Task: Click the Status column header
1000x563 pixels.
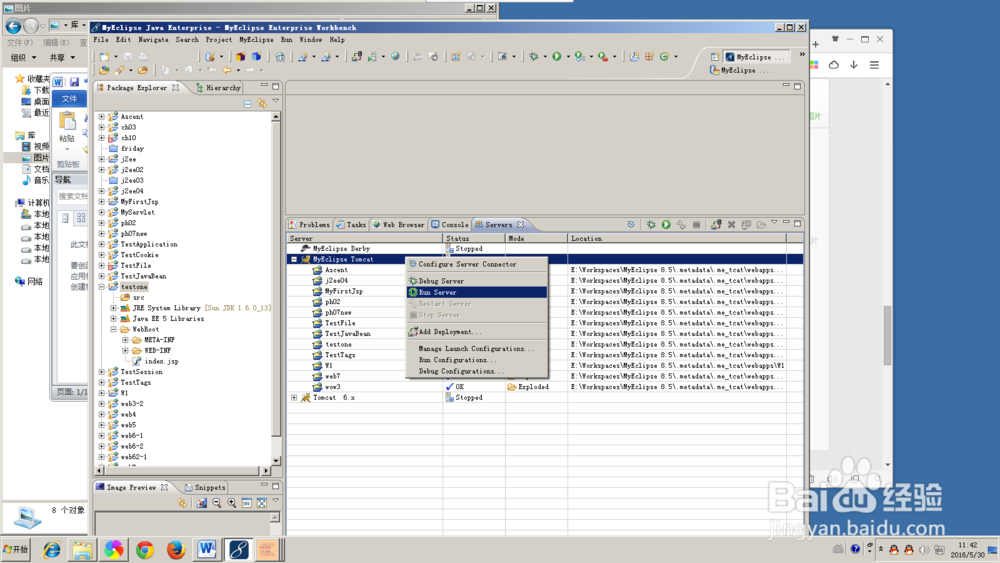Action: coord(474,238)
